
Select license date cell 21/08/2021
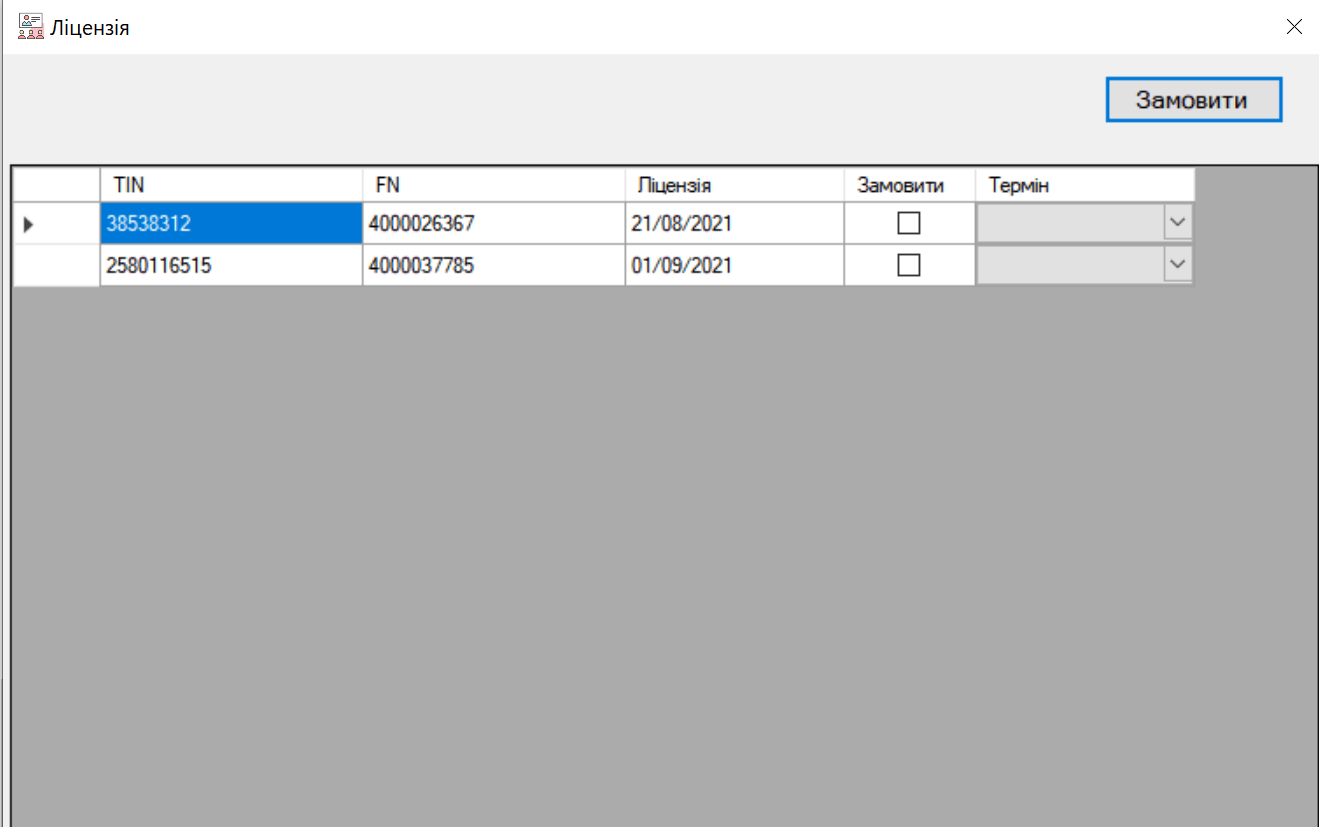734,224
